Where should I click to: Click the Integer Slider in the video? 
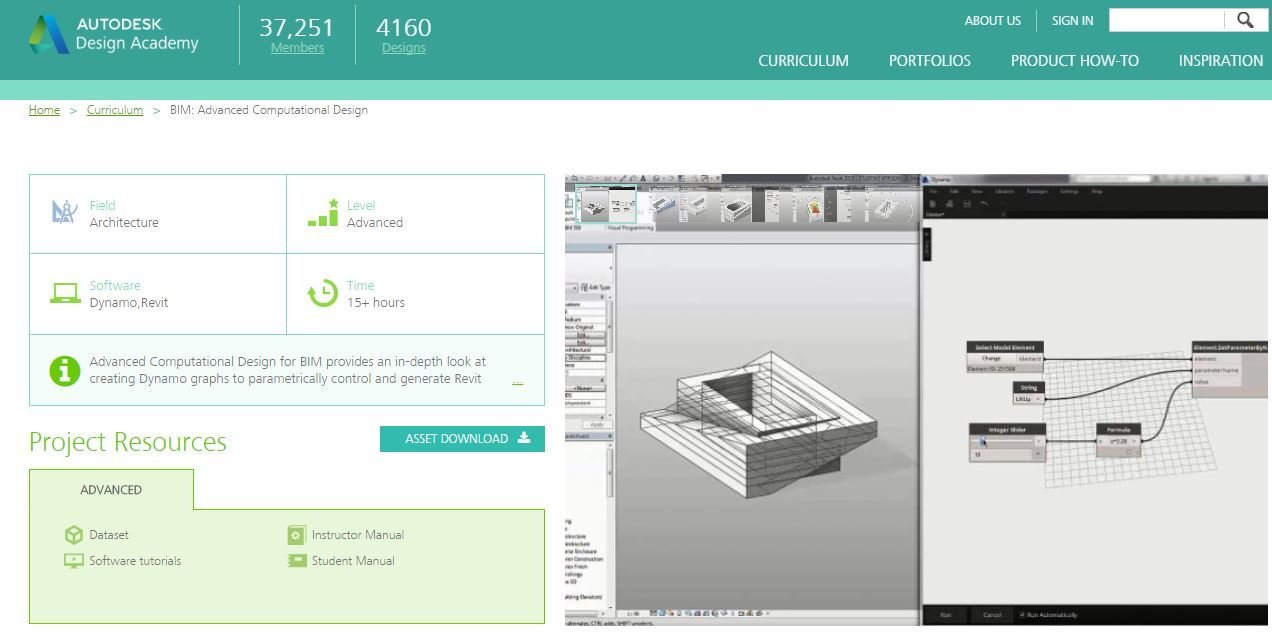1007,442
